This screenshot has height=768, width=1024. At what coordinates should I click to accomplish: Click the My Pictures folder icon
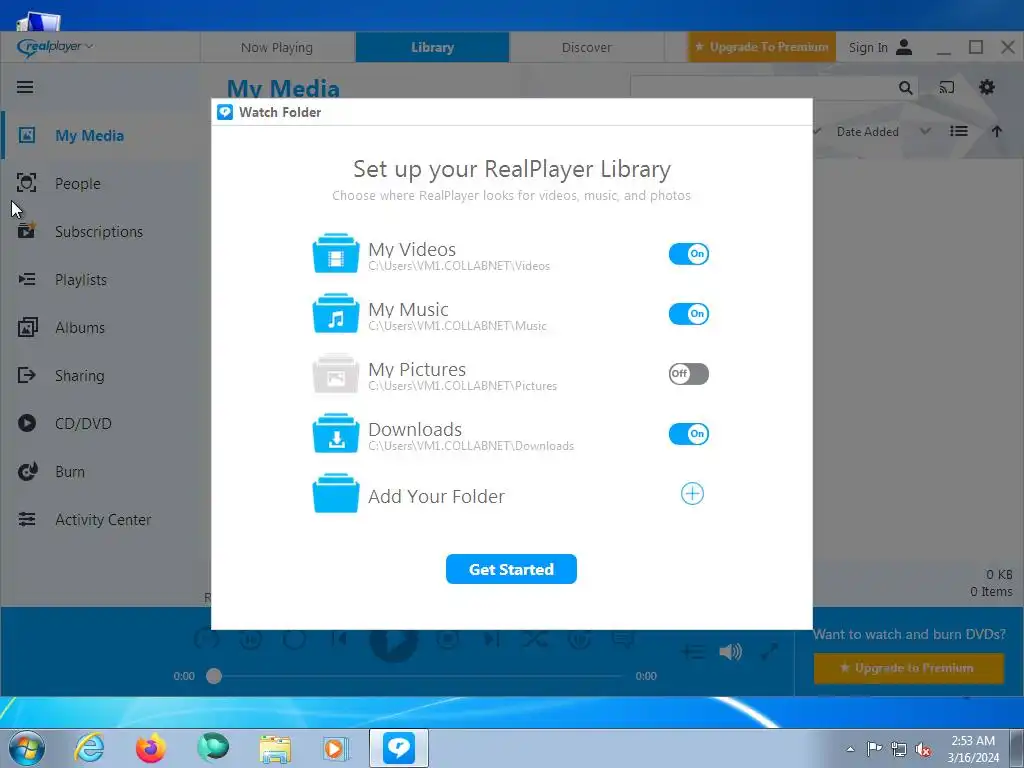coord(336,374)
